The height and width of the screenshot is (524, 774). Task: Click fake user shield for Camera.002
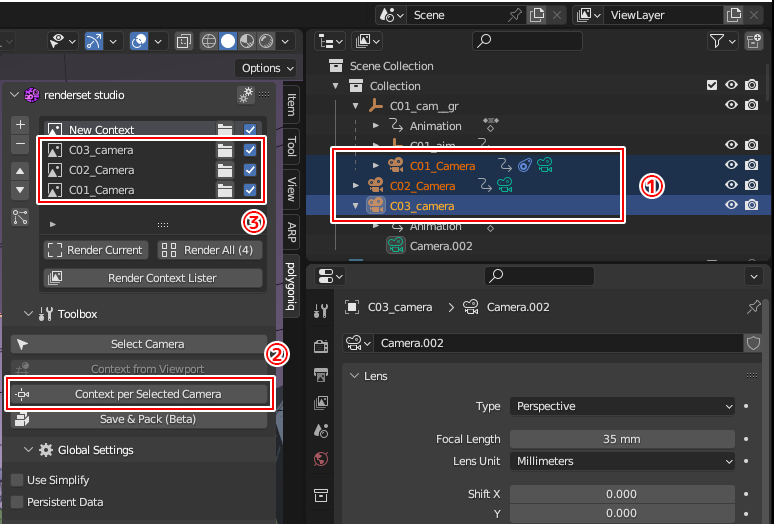tap(754, 343)
